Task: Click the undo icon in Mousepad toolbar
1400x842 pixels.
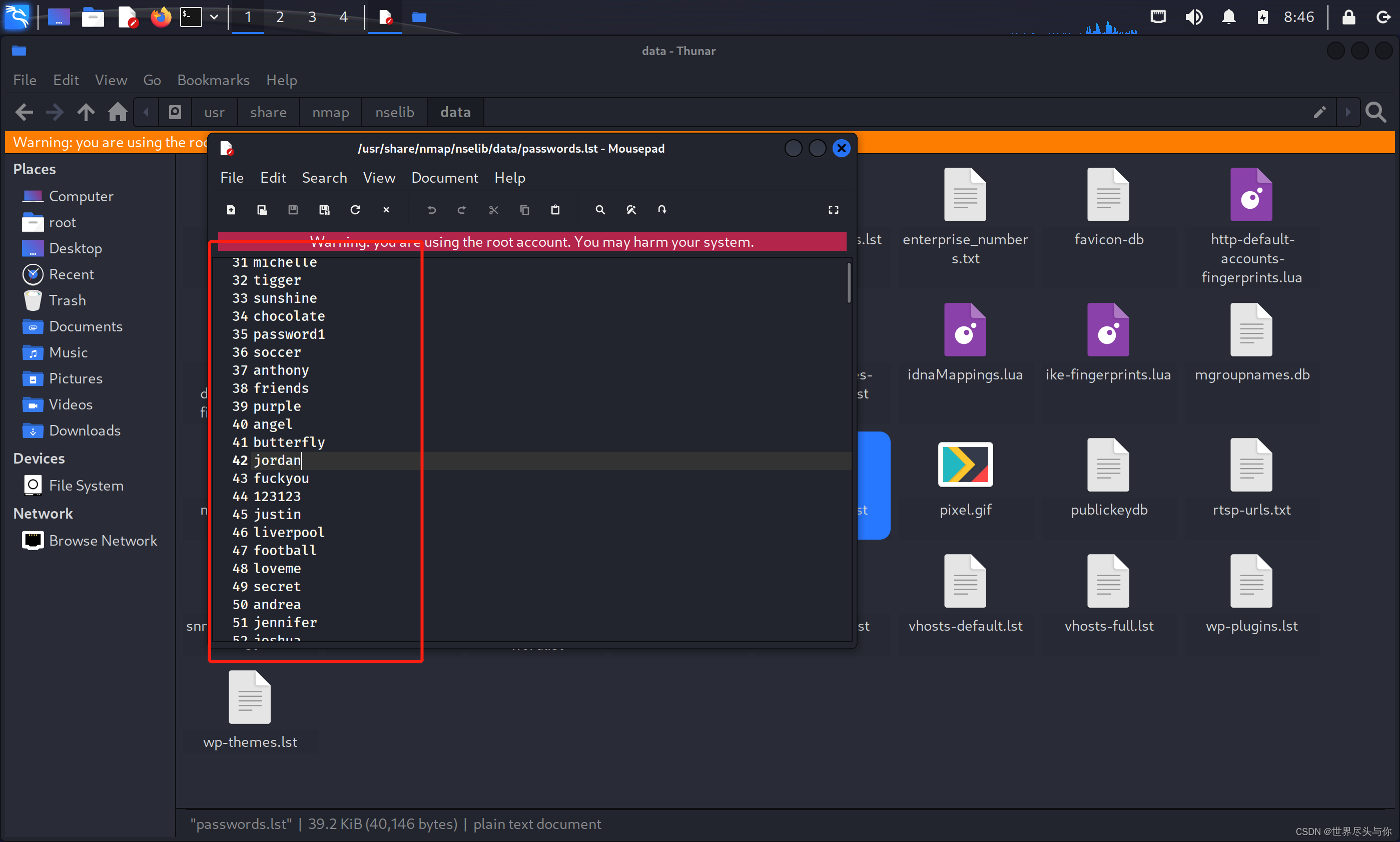Action: pyautogui.click(x=432, y=209)
